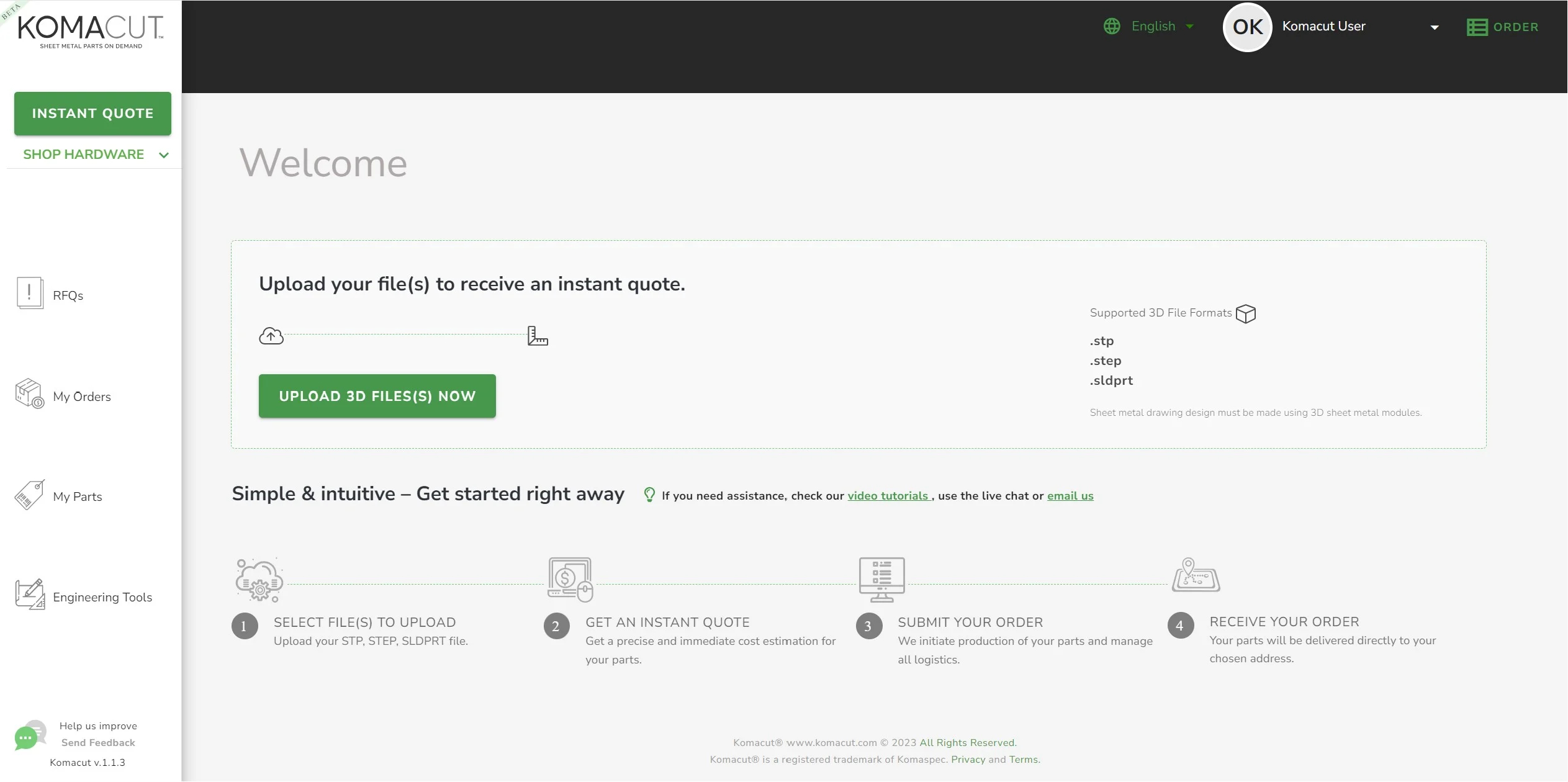Click the RFQs document icon
1568x782 pixels.
pos(29,293)
